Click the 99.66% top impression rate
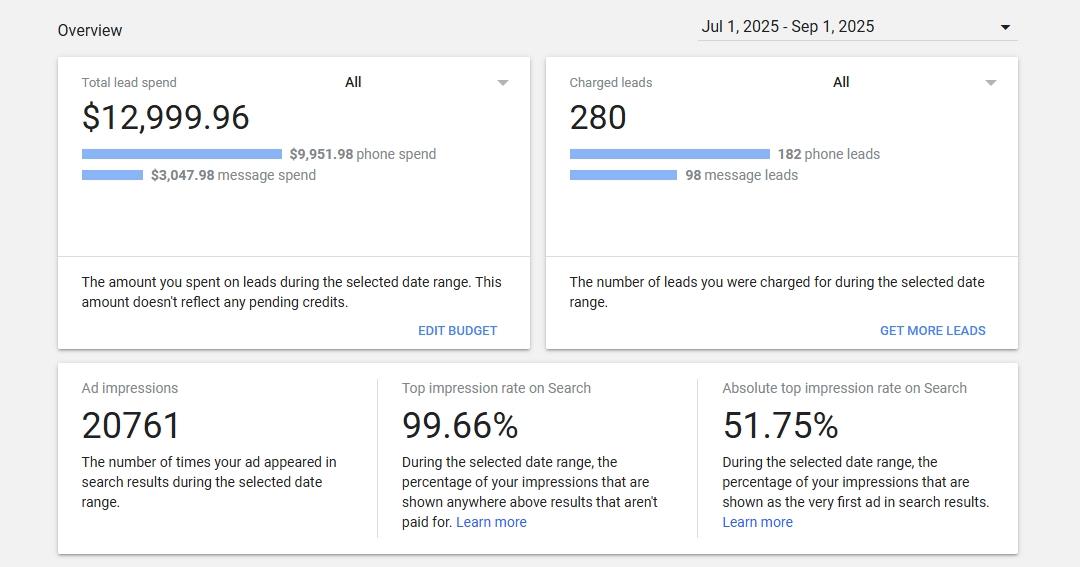Image resolution: width=1080 pixels, height=567 pixels. point(460,426)
